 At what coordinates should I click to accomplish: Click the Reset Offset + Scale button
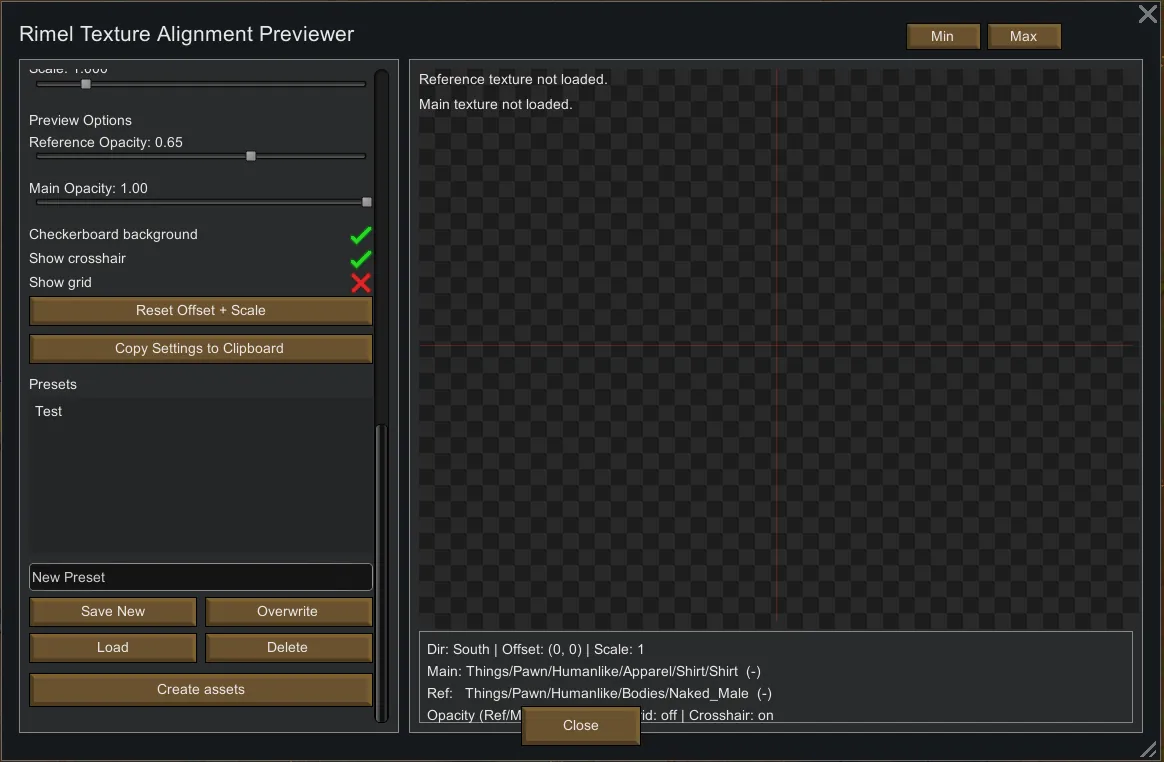201,311
